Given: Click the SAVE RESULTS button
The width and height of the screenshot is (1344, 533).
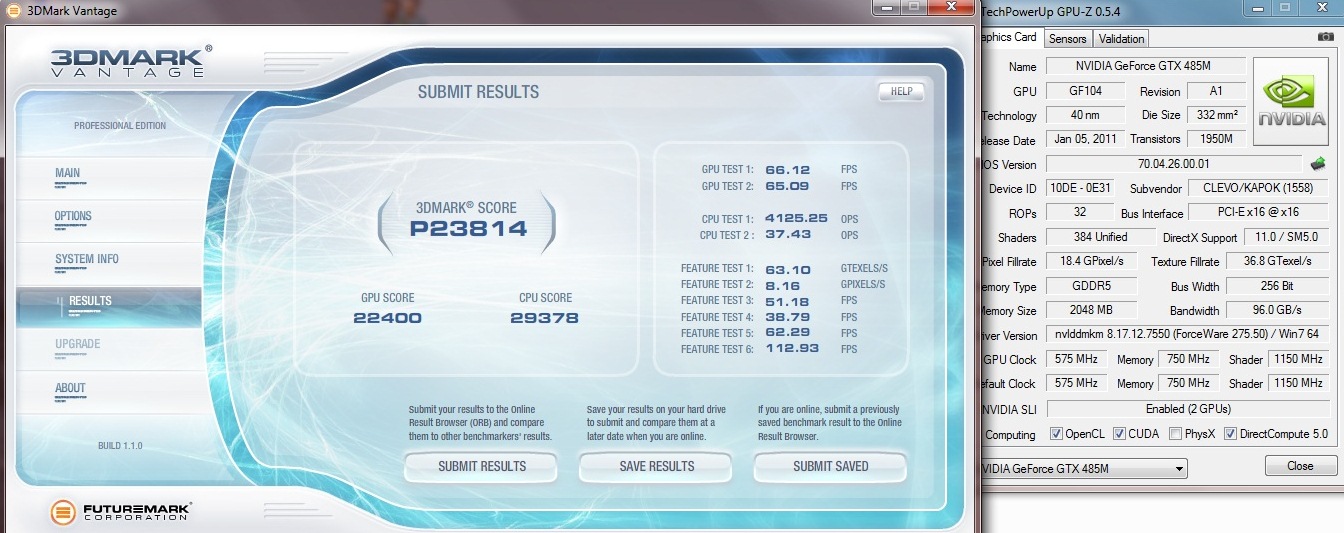Looking at the screenshot, I should 656,466.
